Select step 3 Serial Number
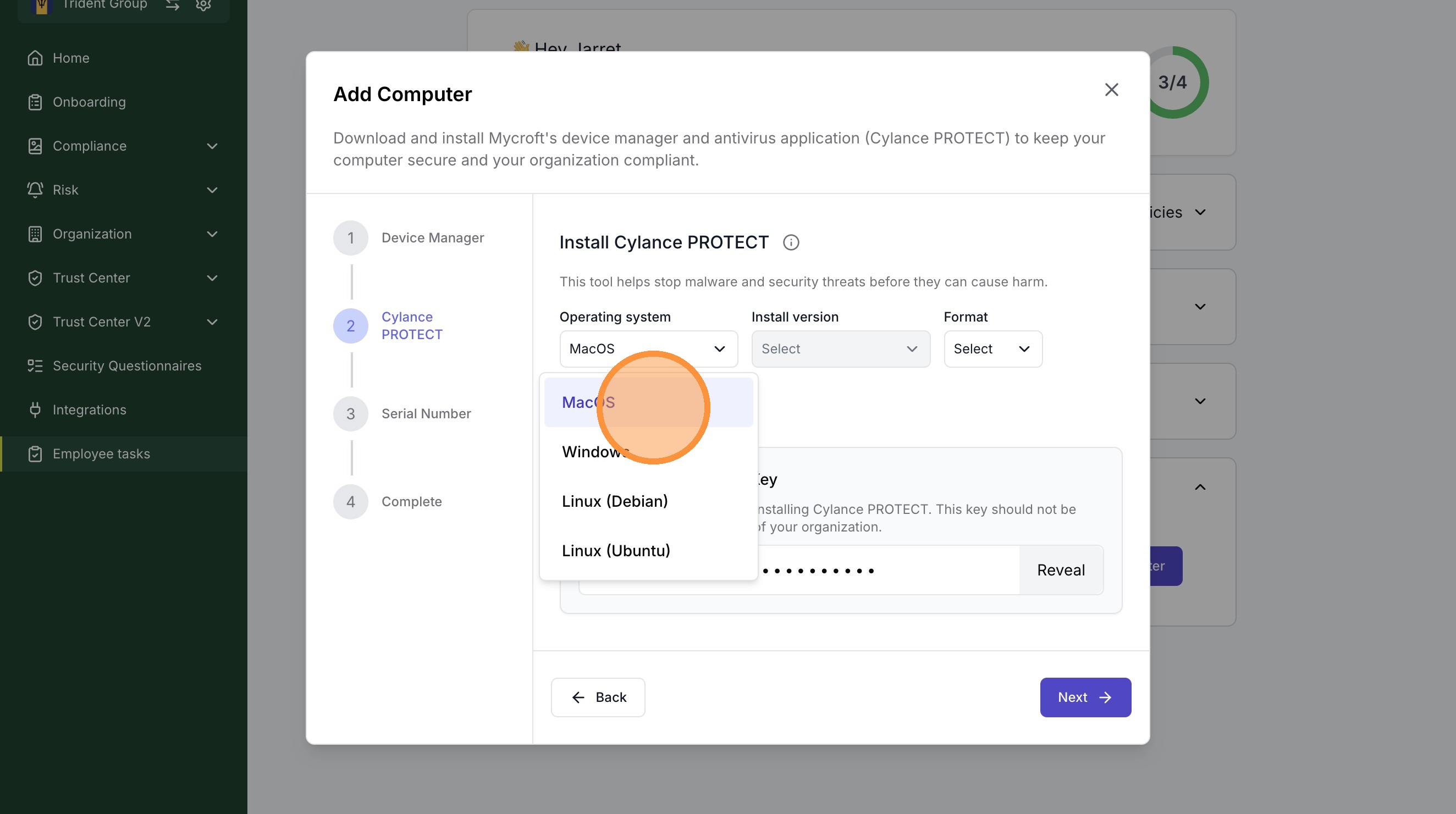The height and width of the screenshot is (814, 1456). [402, 414]
